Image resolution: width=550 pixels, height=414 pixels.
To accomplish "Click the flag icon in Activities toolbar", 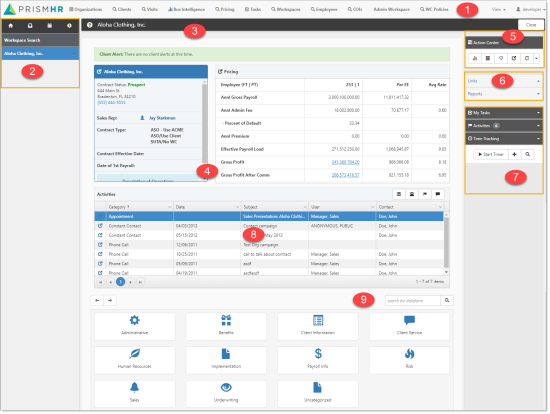I will 425,194.
